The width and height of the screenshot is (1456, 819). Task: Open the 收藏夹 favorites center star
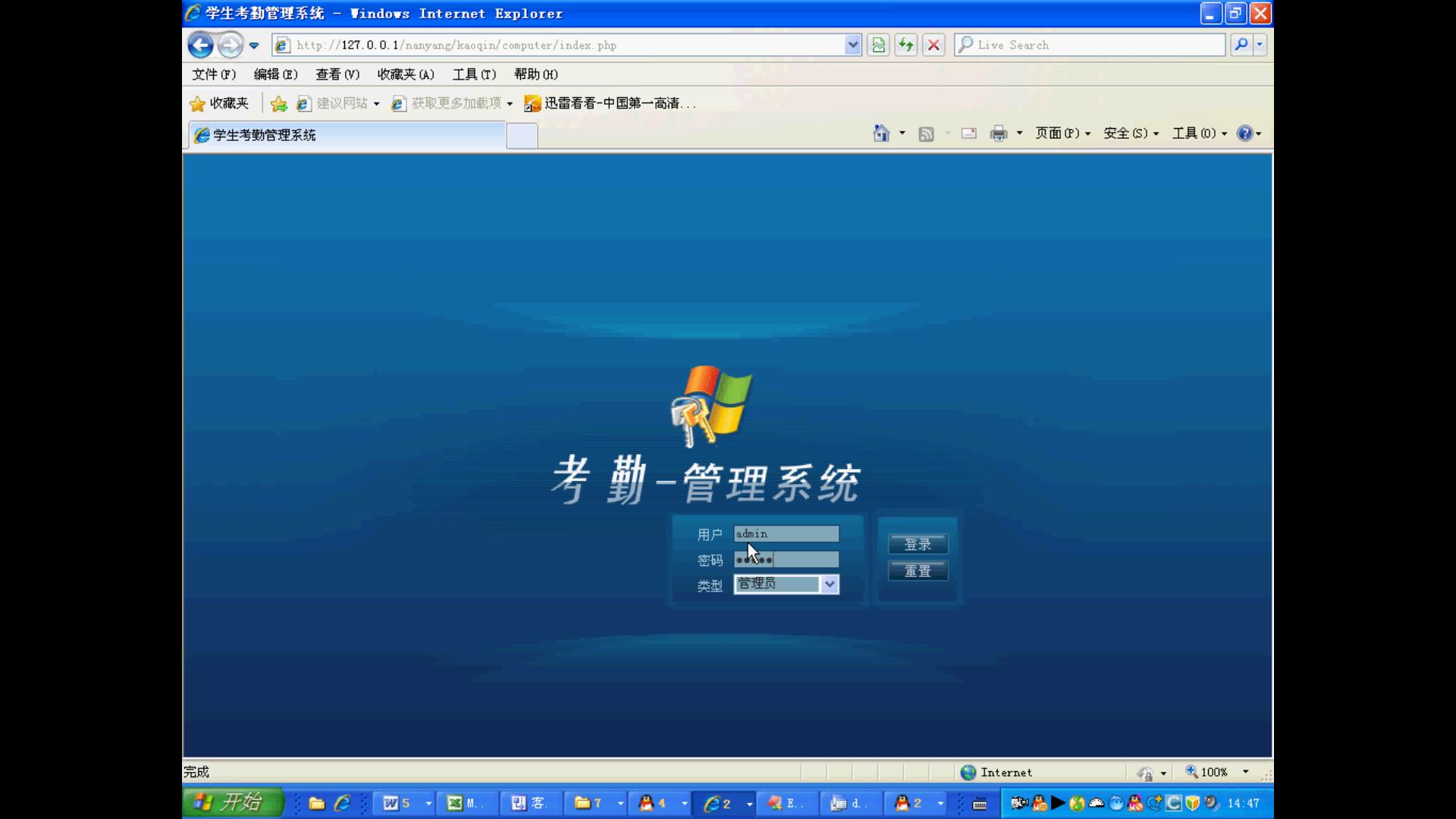(219, 103)
